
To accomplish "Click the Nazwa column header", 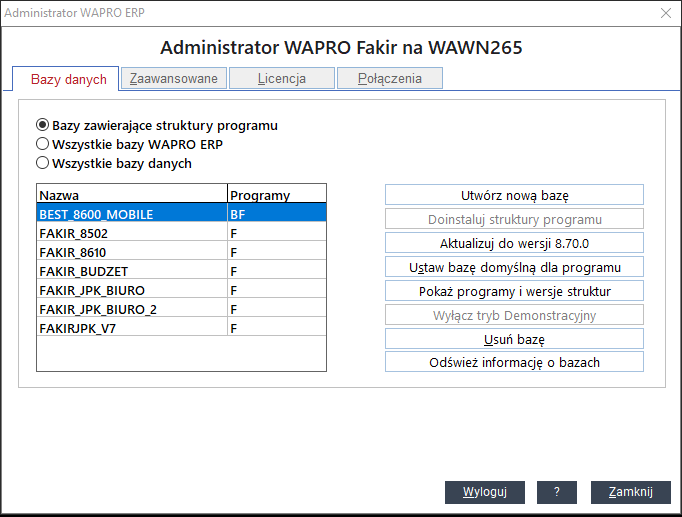I will (132, 195).
